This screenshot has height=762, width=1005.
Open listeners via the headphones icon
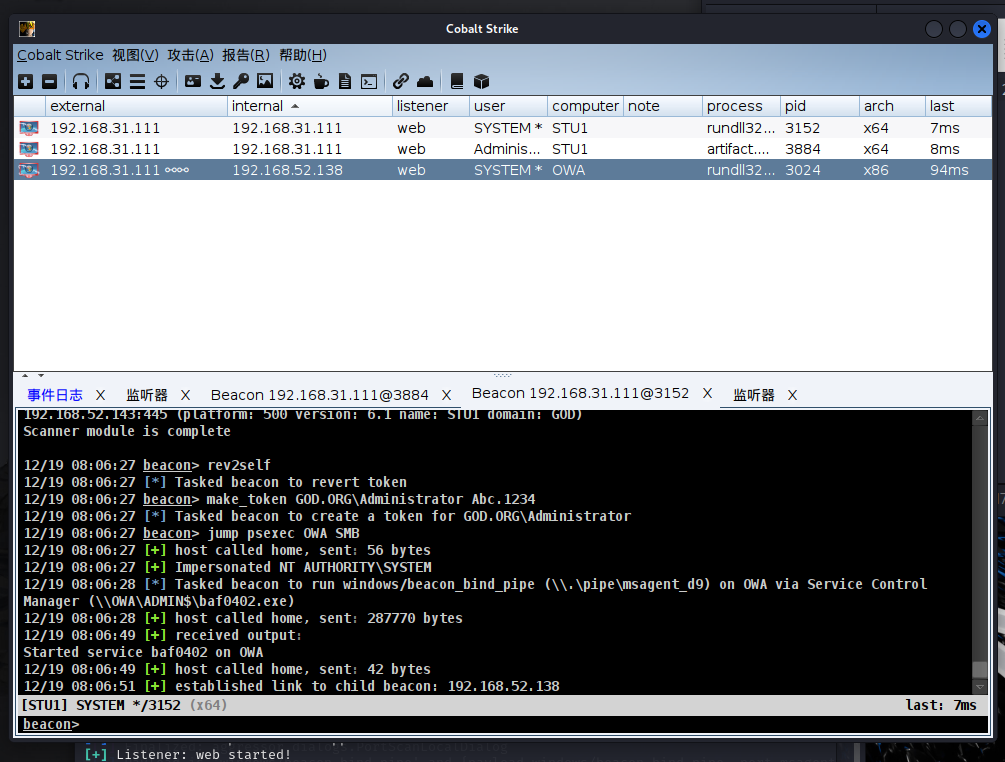click(x=81, y=81)
